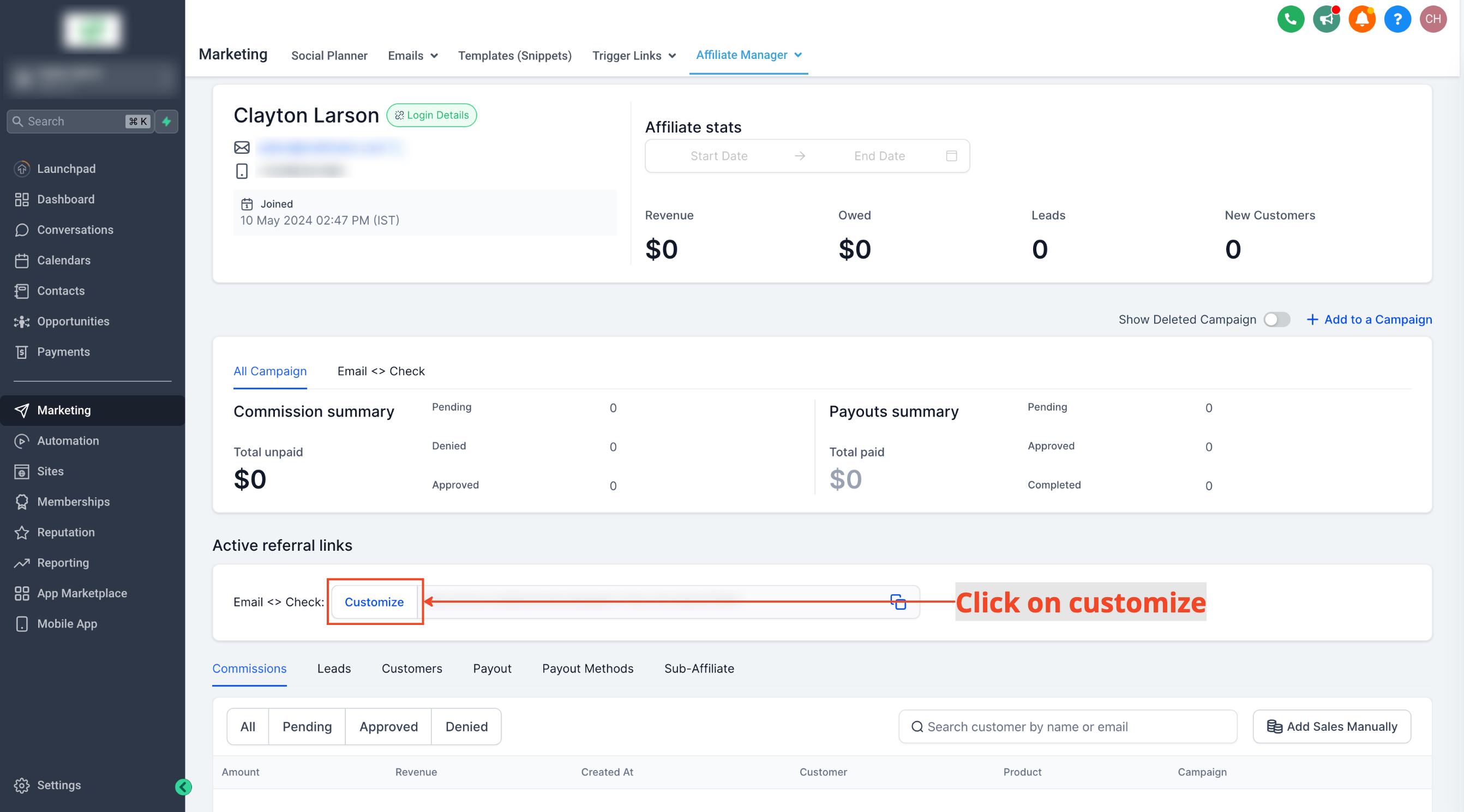Viewport: 1464px width, 812px height.
Task: Enable the calendar icon for Start Date
Action: pos(951,155)
